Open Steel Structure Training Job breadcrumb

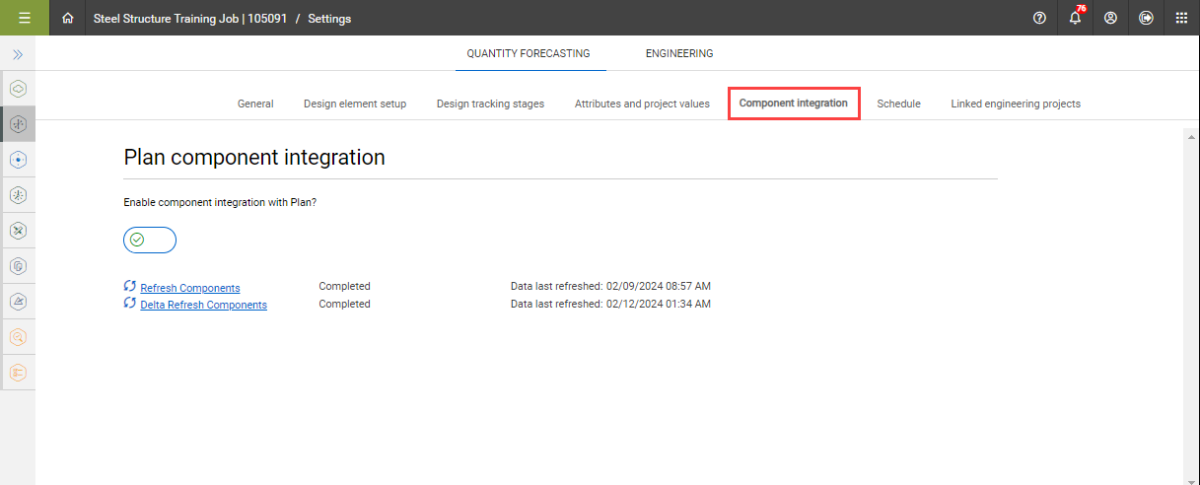point(190,18)
